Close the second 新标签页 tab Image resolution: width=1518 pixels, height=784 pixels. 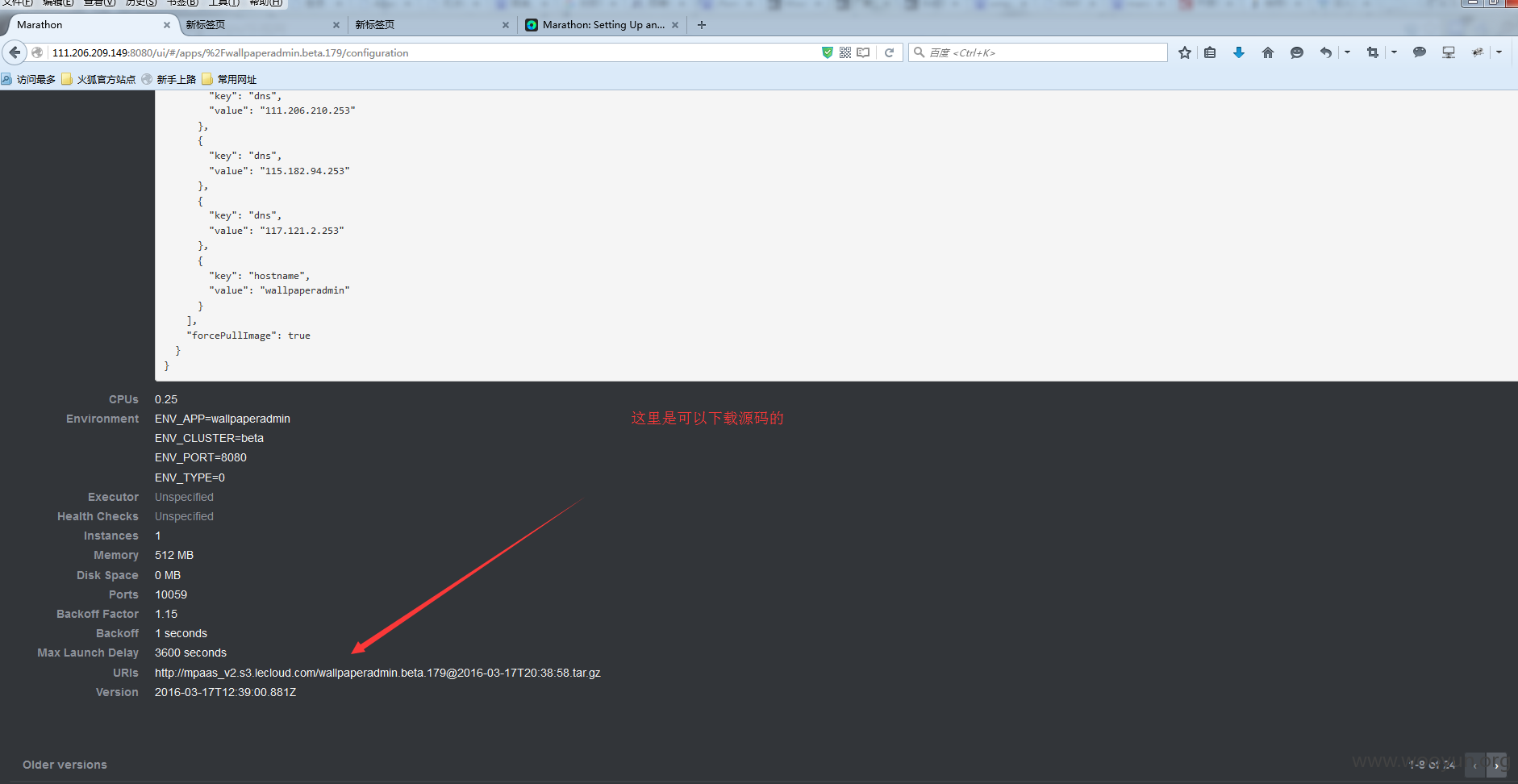506,25
